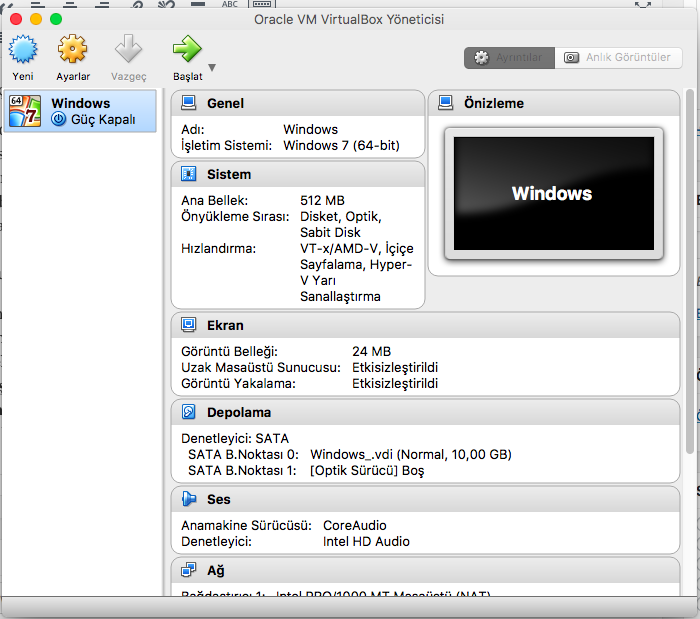Click the Önizleme section title
Screen dimensions: 700x619
494,103
